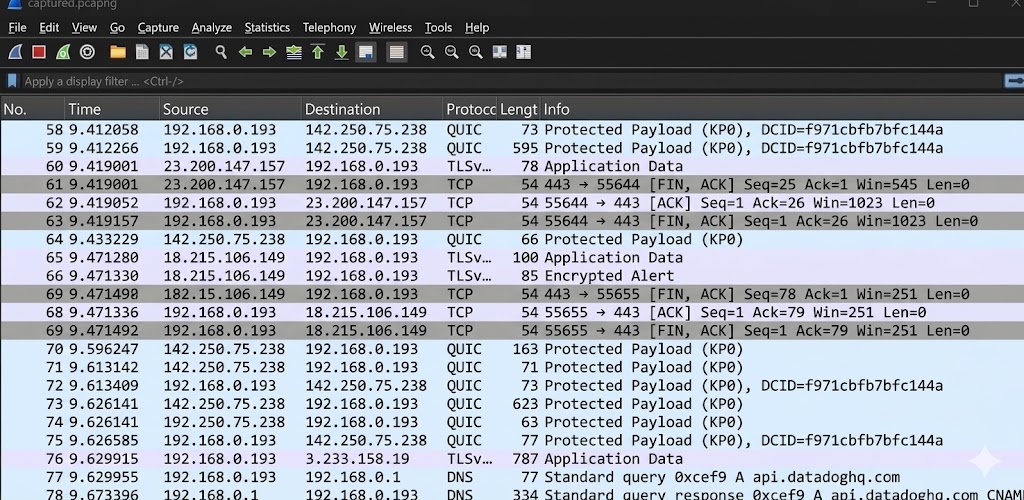1024x500 pixels.
Task: Select packet 59 with length 595
Action: click(x=512, y=148)
